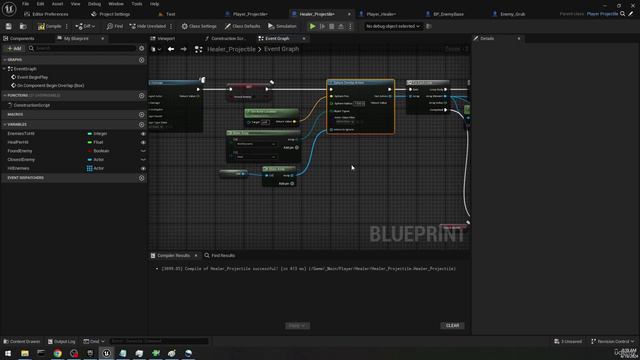Toggle FoundEnemy variable visibility eye
640x360 pixels.
pyautogui.click(x=143, y=151)
